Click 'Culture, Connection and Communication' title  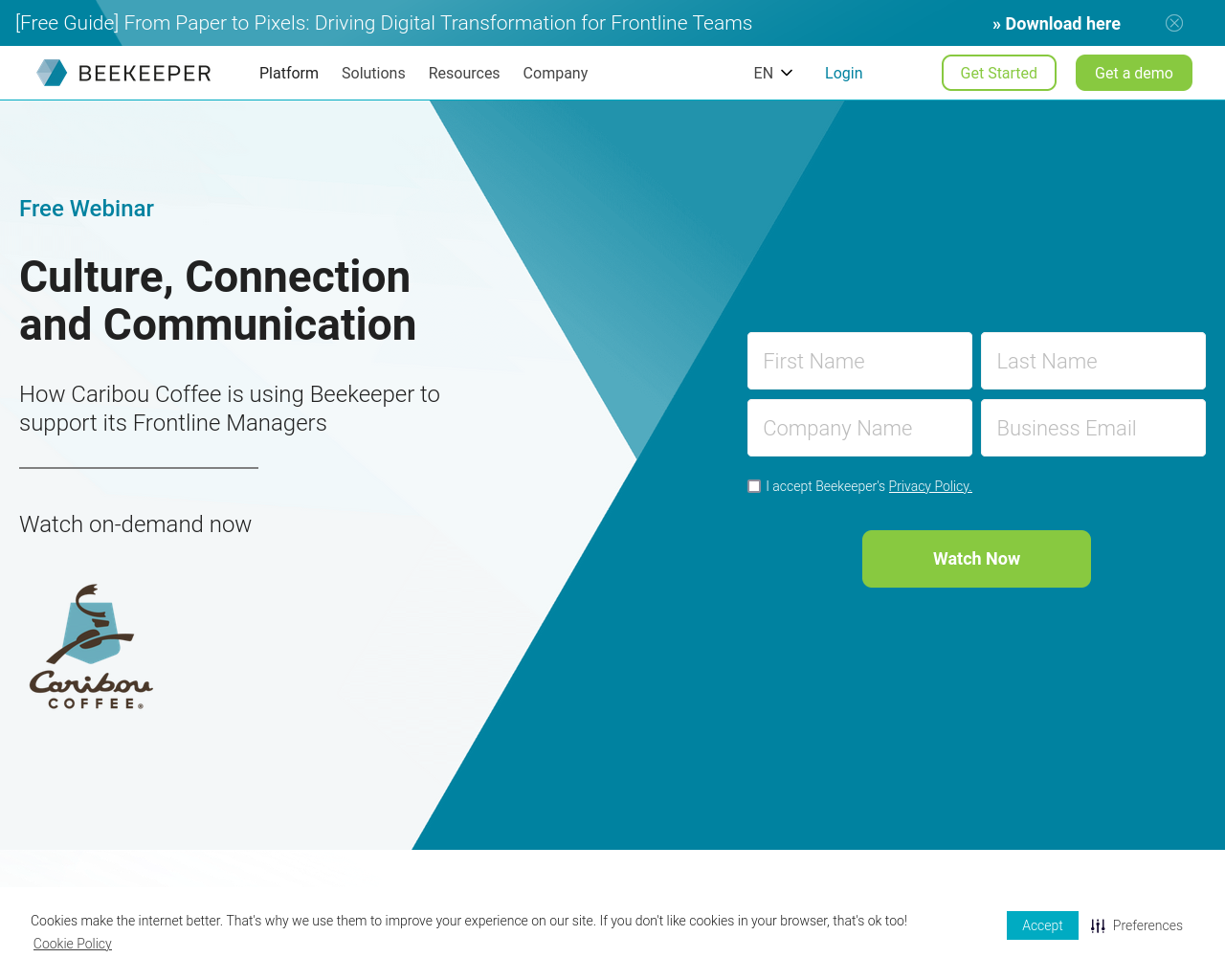point(218,301)
